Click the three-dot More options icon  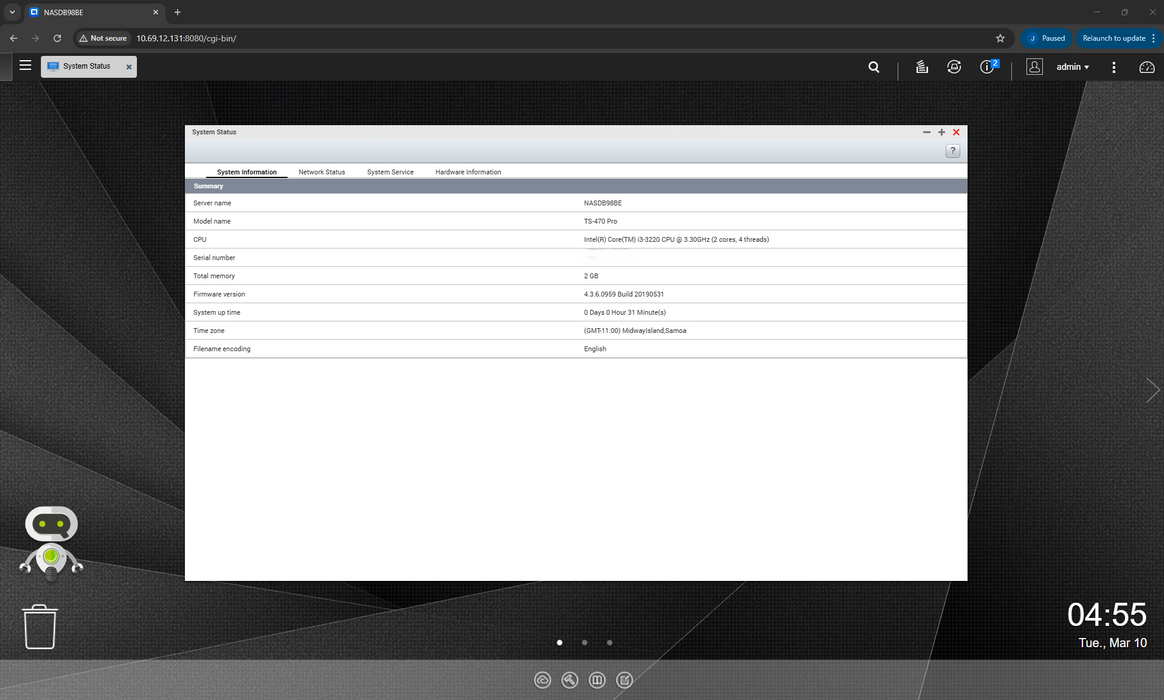(1114, 67)
